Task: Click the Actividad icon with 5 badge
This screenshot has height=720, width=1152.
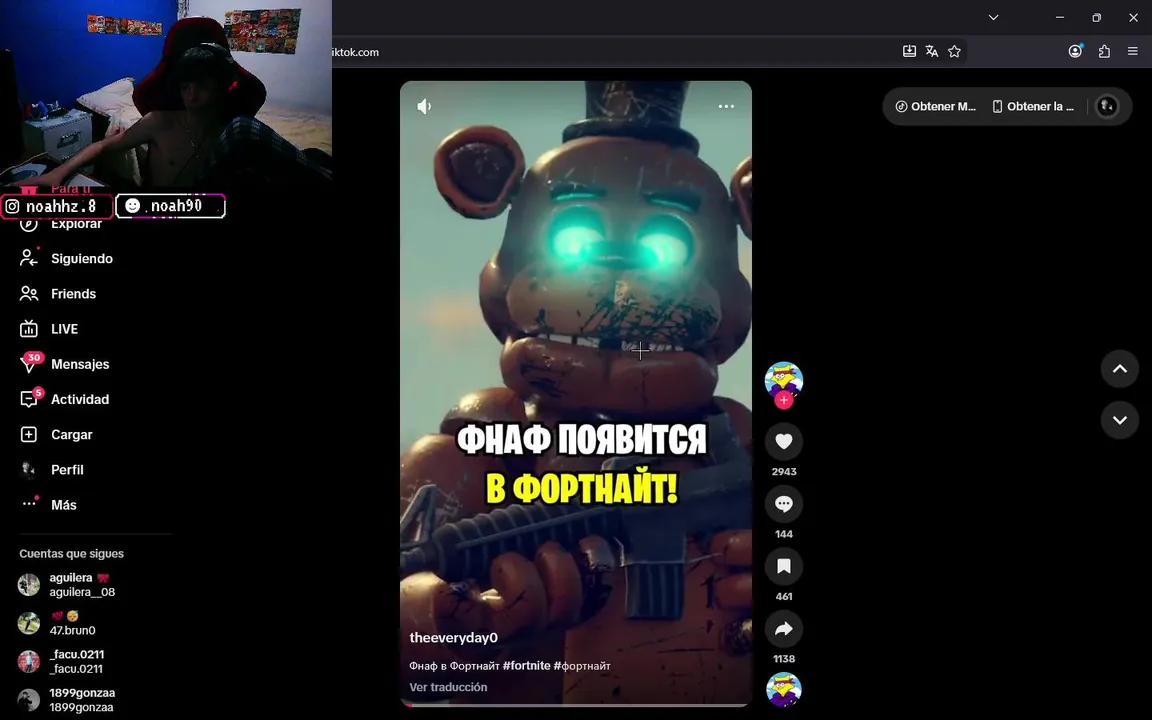Action: [x=29, y=399]
